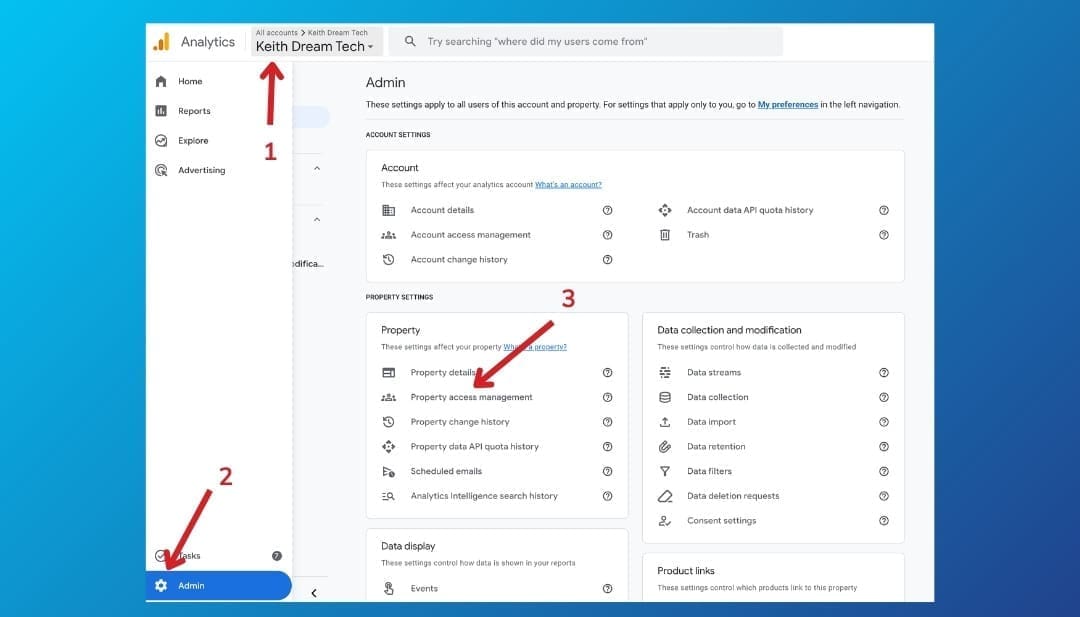Screen dimensions: 1080x617
Task: Open the What's an account link
Action: [x=568, y=185]
